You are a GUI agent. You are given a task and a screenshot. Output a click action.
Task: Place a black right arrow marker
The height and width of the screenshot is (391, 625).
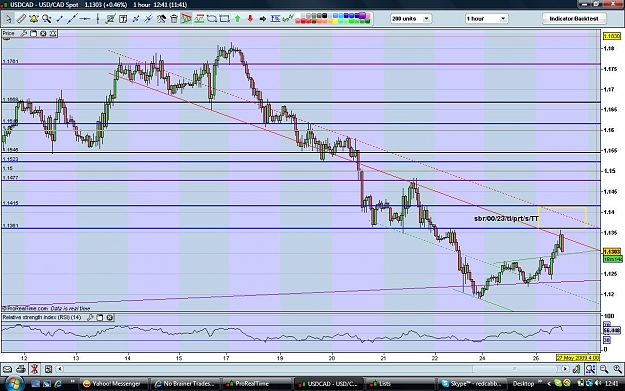(x=263, y=19)
